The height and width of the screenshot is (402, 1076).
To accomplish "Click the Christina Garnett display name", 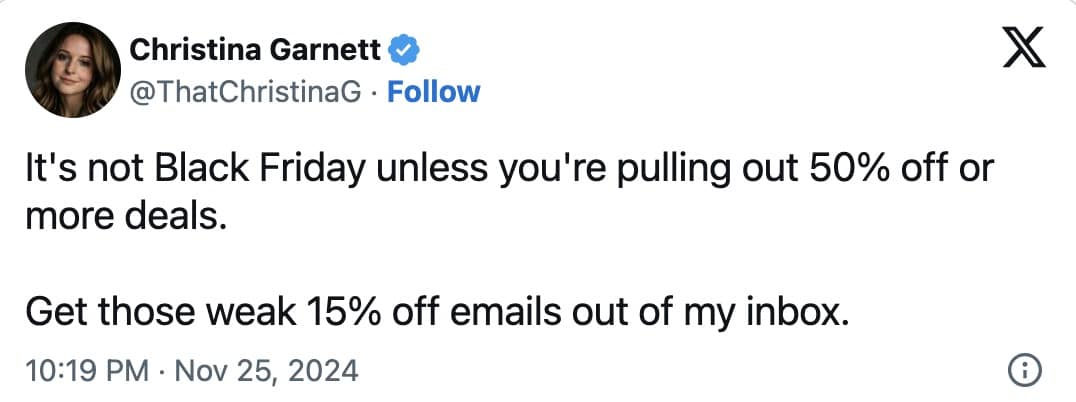I will (x=258, y=47).
